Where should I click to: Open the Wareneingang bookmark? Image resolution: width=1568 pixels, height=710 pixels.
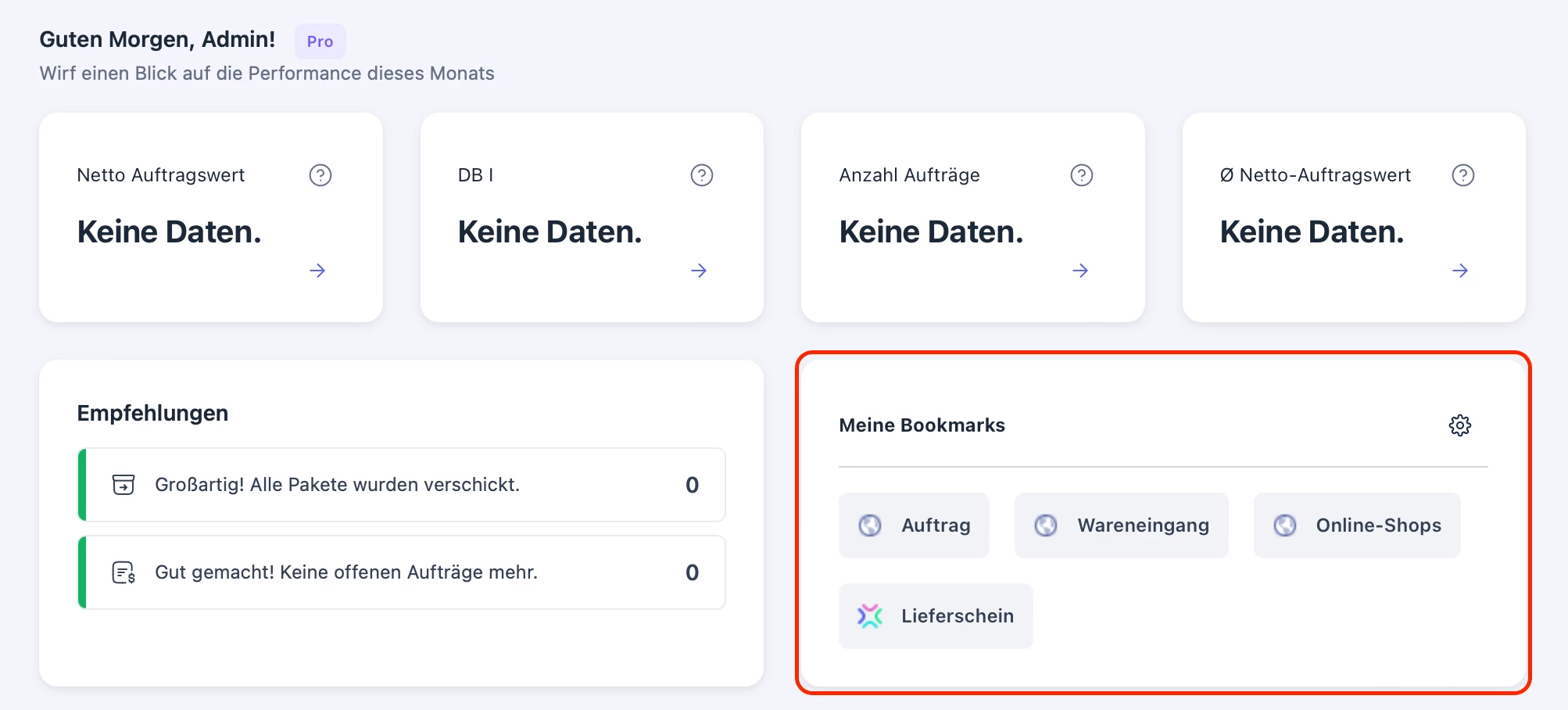tap(1122, 525)
